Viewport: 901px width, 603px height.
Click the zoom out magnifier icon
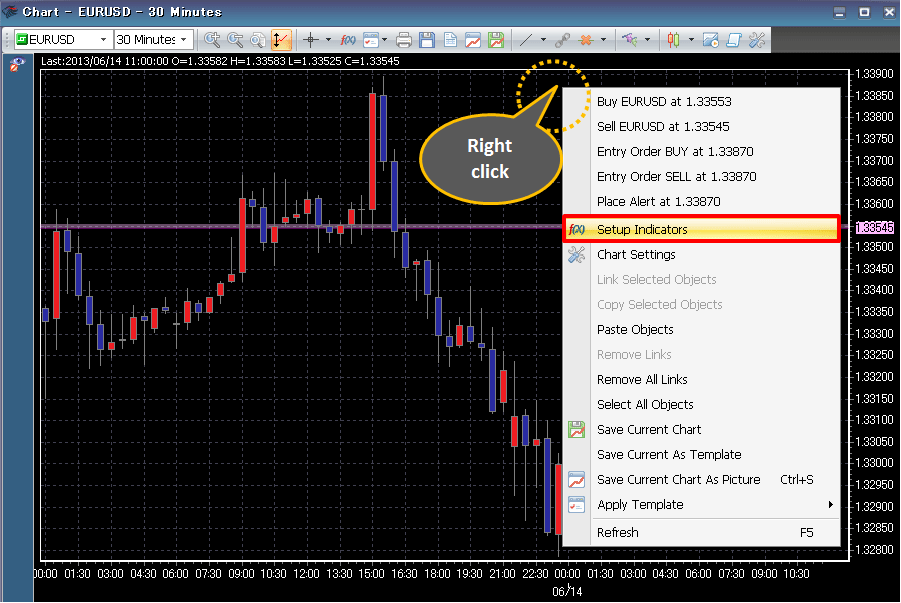(235, 40)
